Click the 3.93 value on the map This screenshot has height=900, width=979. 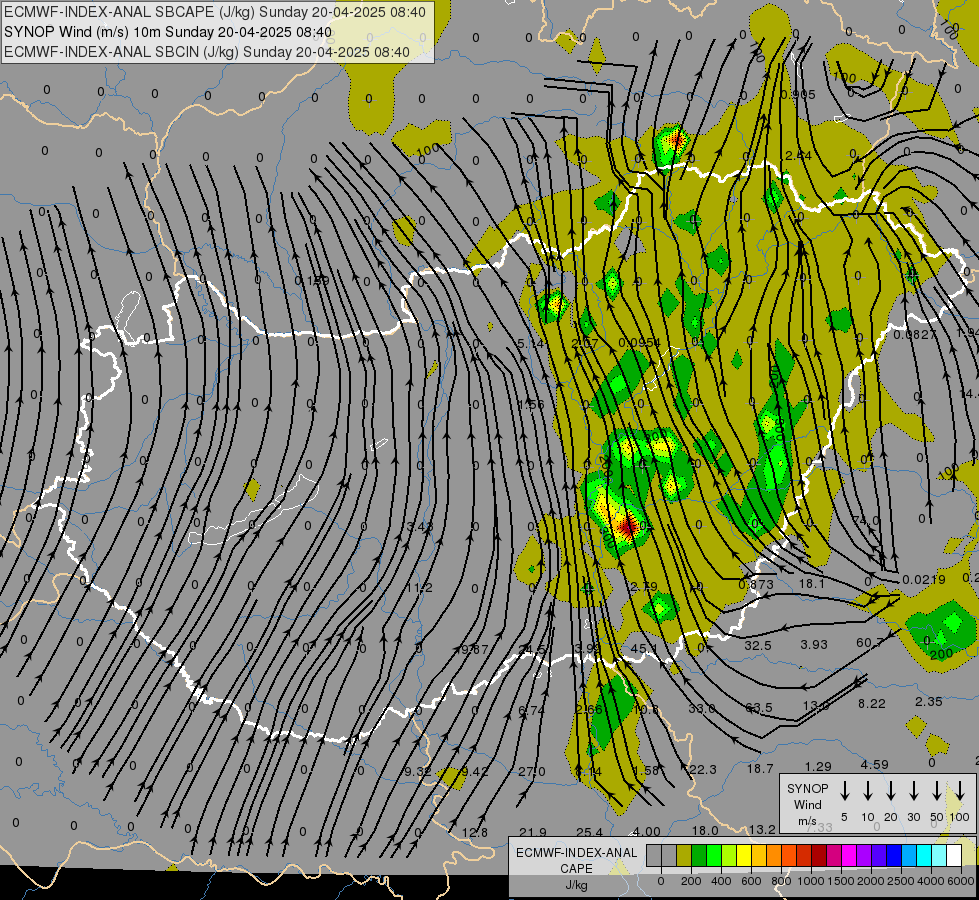pyautogui.click(x=814, y=644)
